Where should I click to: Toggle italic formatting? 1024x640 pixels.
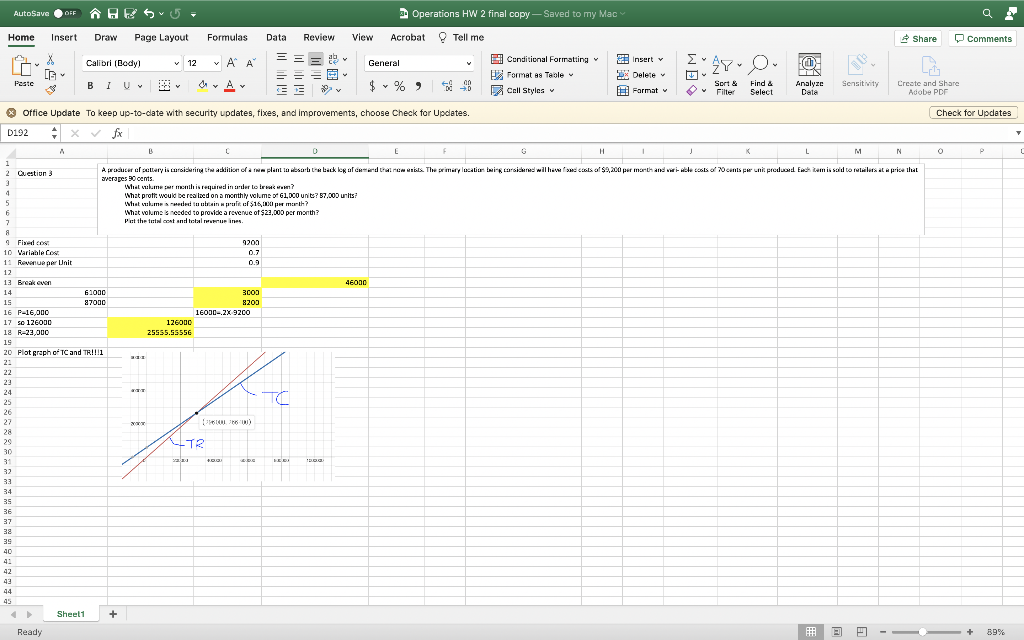[x=106, y=83]
